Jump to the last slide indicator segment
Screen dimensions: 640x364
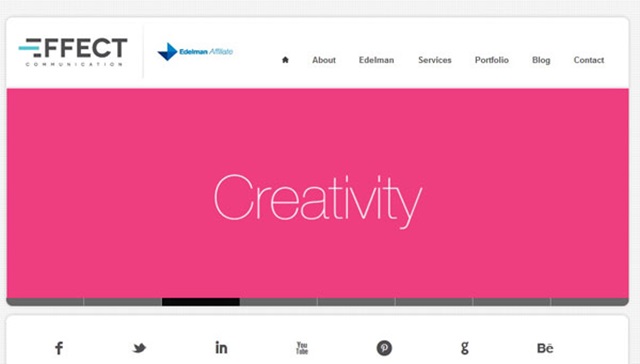[x=590, y=302]
